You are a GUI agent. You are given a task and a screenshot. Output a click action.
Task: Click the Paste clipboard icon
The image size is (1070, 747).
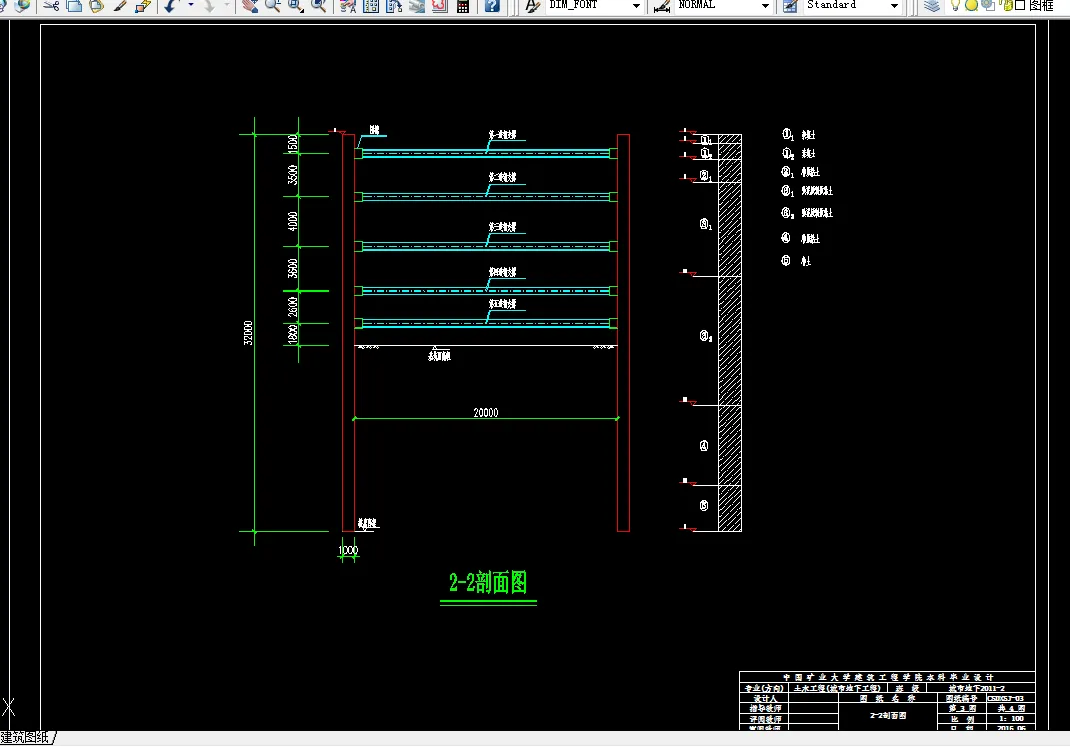96,5
